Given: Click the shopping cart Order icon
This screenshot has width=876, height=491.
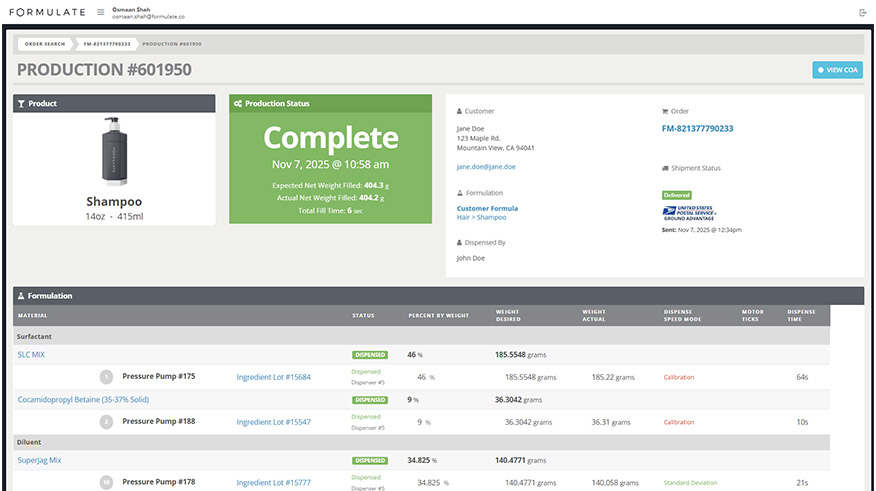Looking at the screenshot, I should point(665,111).
